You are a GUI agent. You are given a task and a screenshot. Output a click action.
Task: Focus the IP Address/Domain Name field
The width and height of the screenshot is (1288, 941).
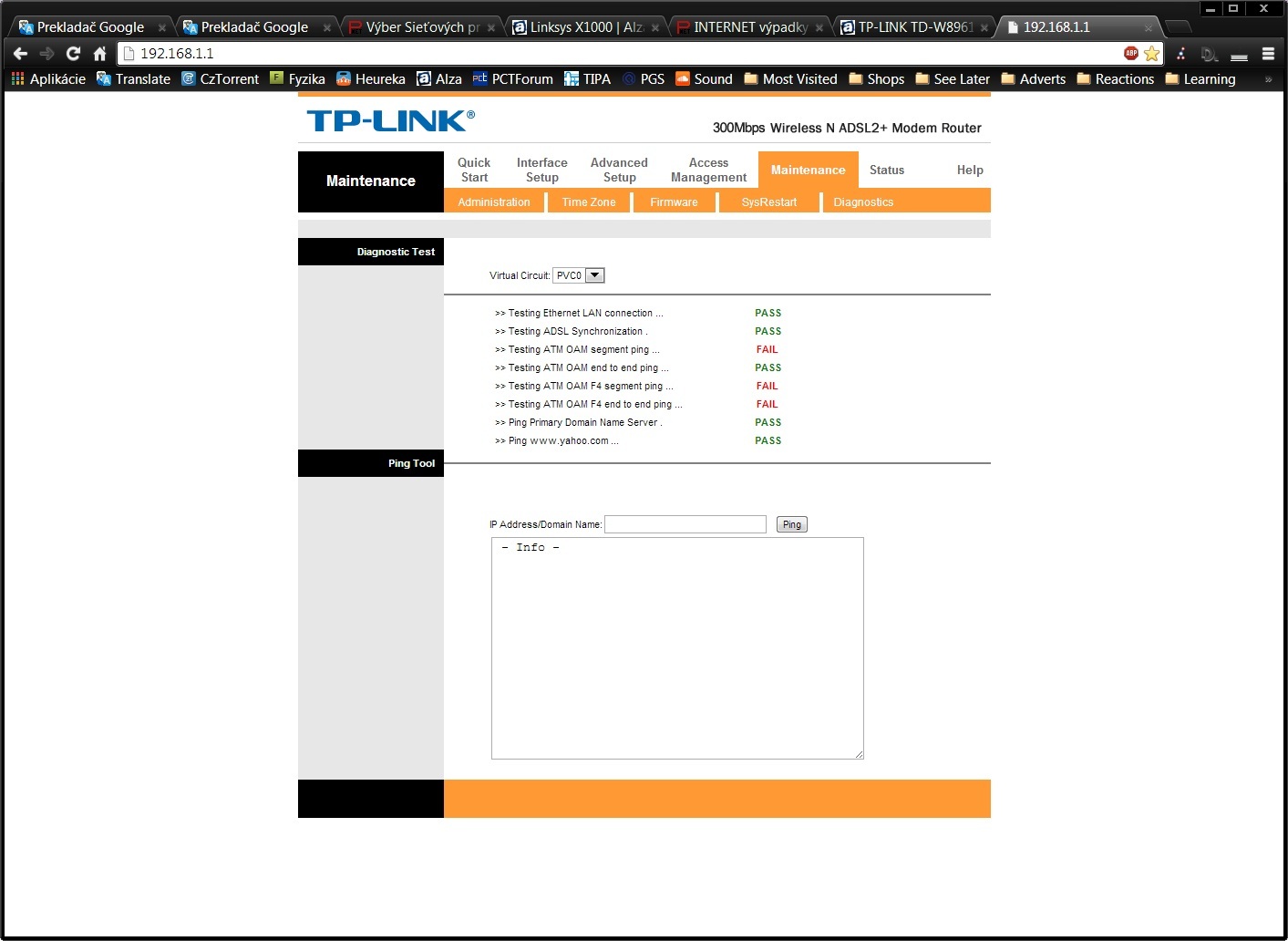click(x=685, y=524)
